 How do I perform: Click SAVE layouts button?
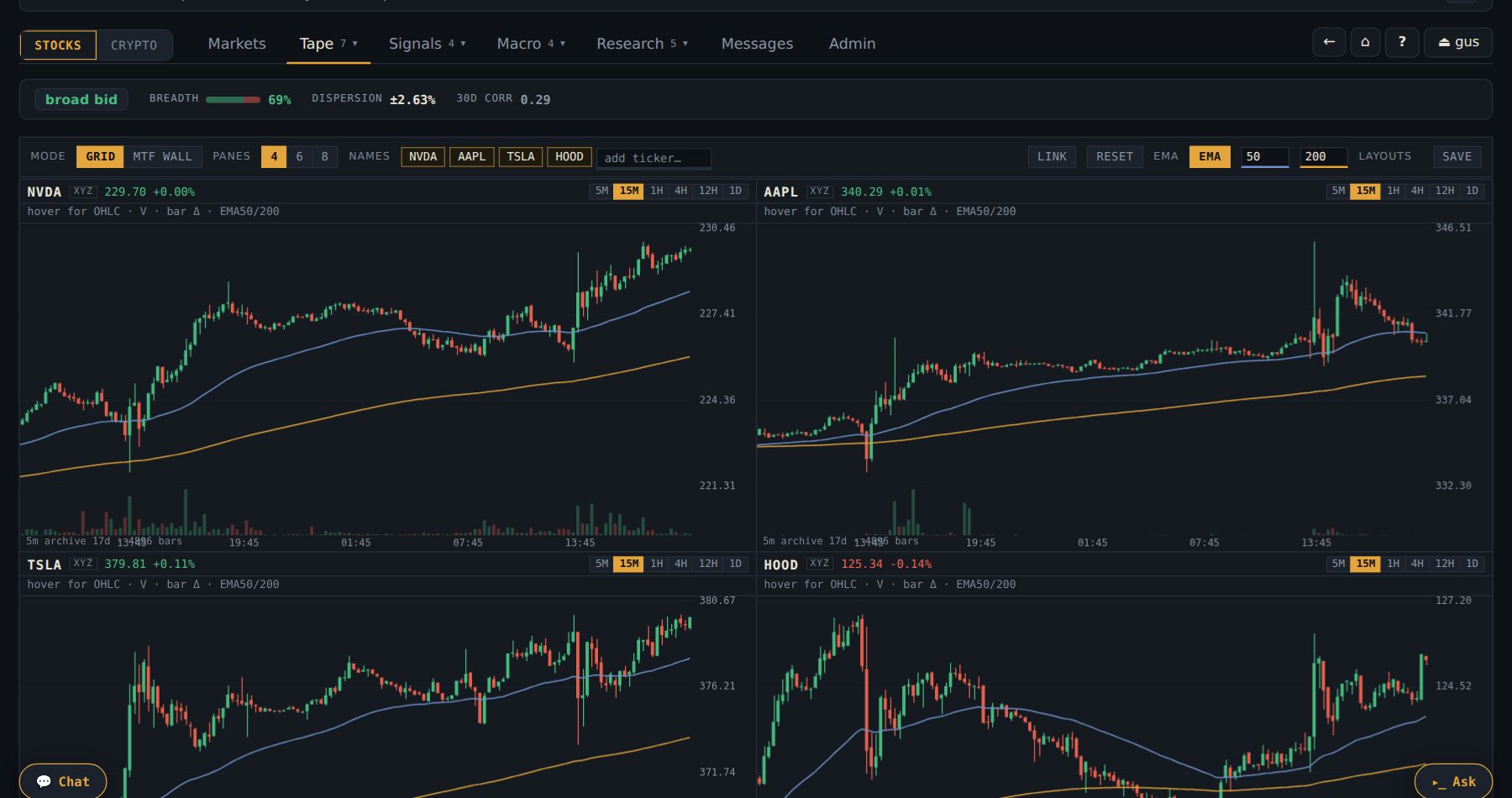pos(1457,156)
